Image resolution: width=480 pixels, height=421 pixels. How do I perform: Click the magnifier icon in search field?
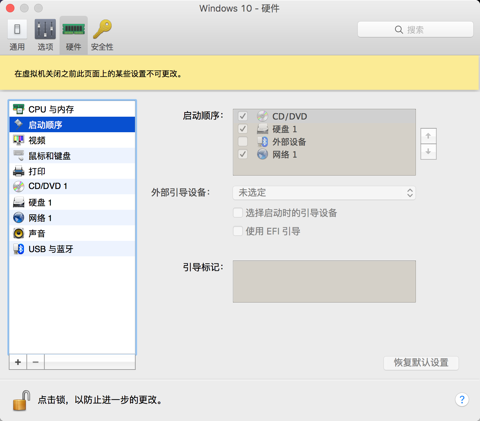click(399, 30)
